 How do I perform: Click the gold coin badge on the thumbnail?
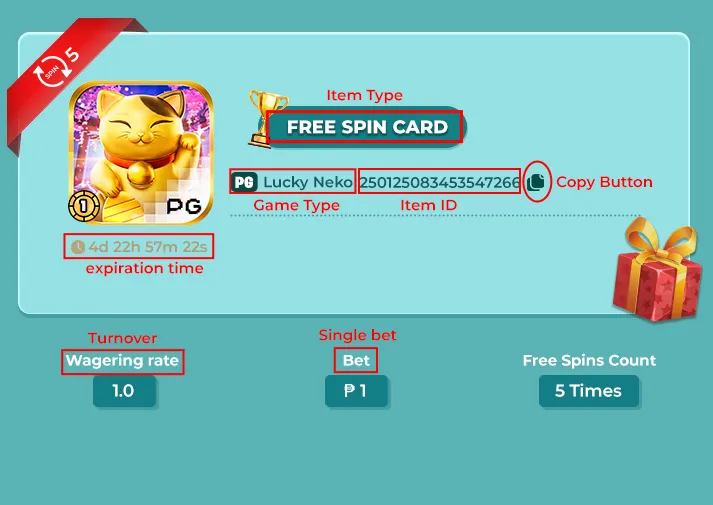point(84,206)
